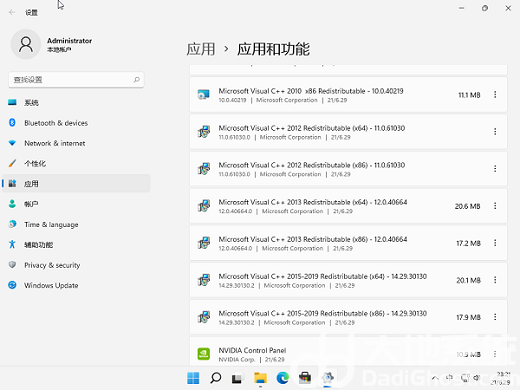Click the NVIDIA Control Panel app icon
The width and height of the screenshot is (520, 390).
(x=204, y=354)
